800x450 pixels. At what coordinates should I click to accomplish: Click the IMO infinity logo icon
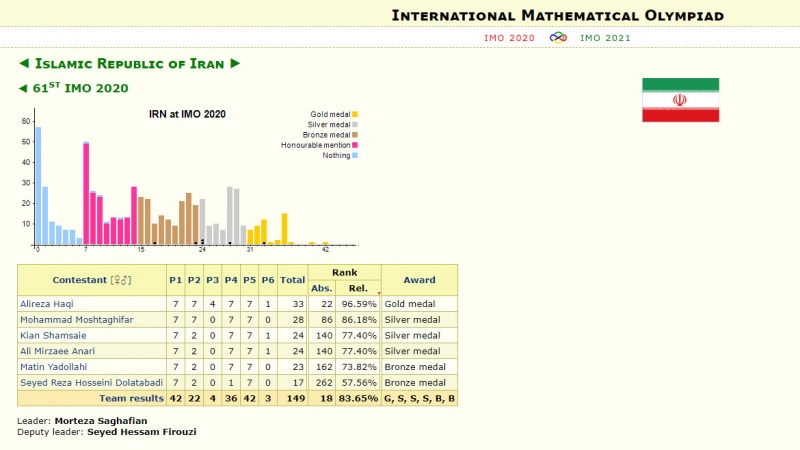pyautogui.click(x=559, y=37)
